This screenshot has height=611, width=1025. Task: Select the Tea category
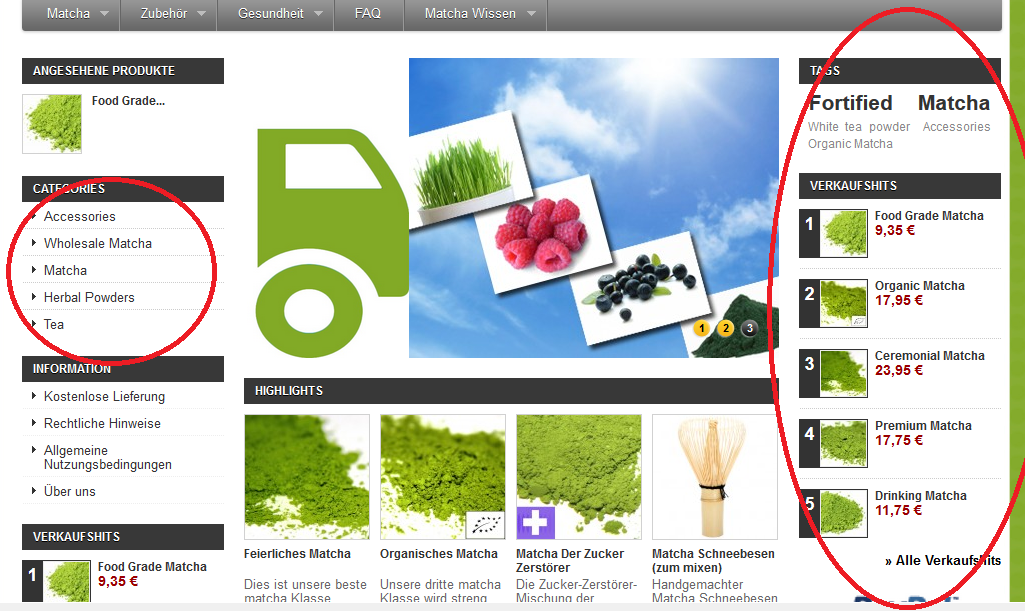pyautogui.click(x=54, y=324)
